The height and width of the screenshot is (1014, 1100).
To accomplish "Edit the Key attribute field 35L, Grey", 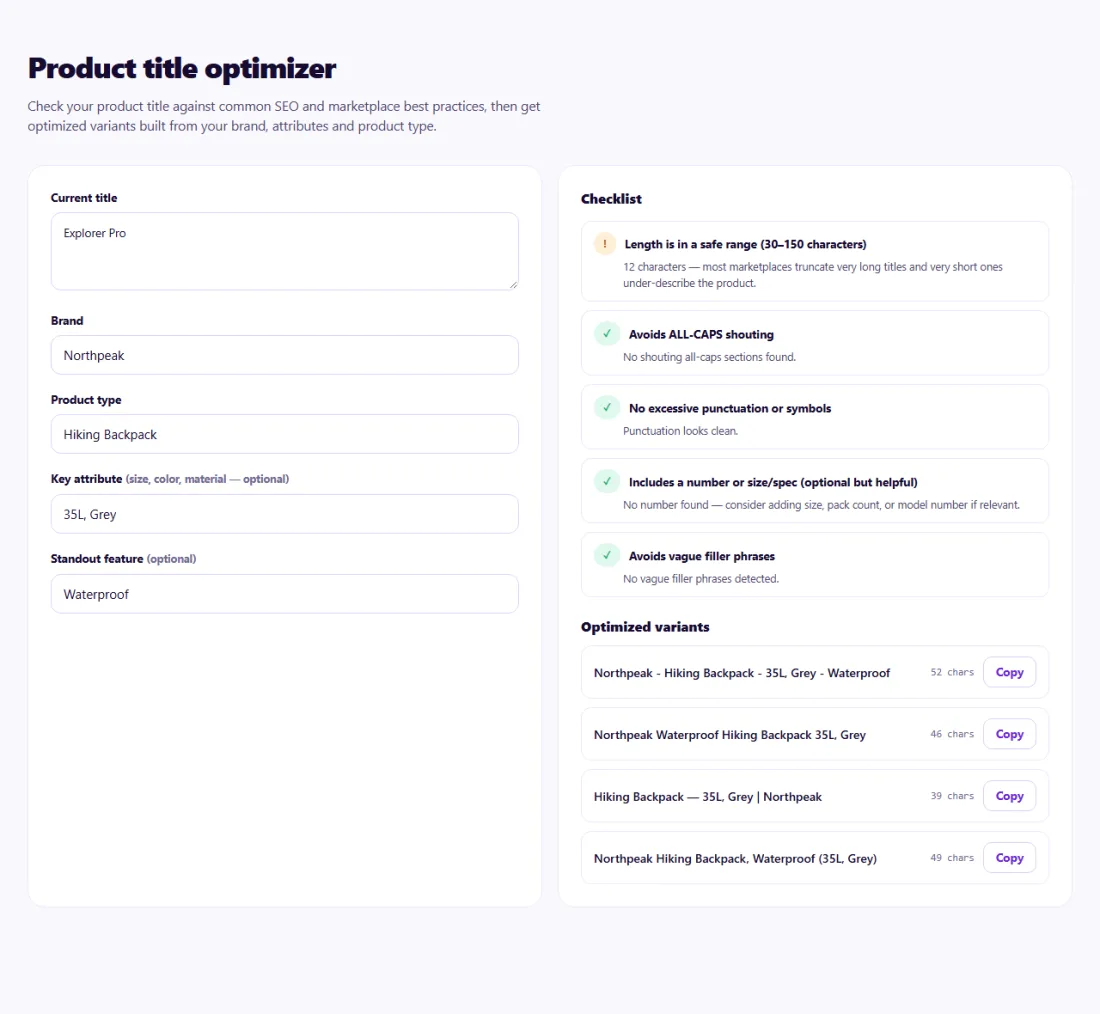I will (x=284, y=514).
